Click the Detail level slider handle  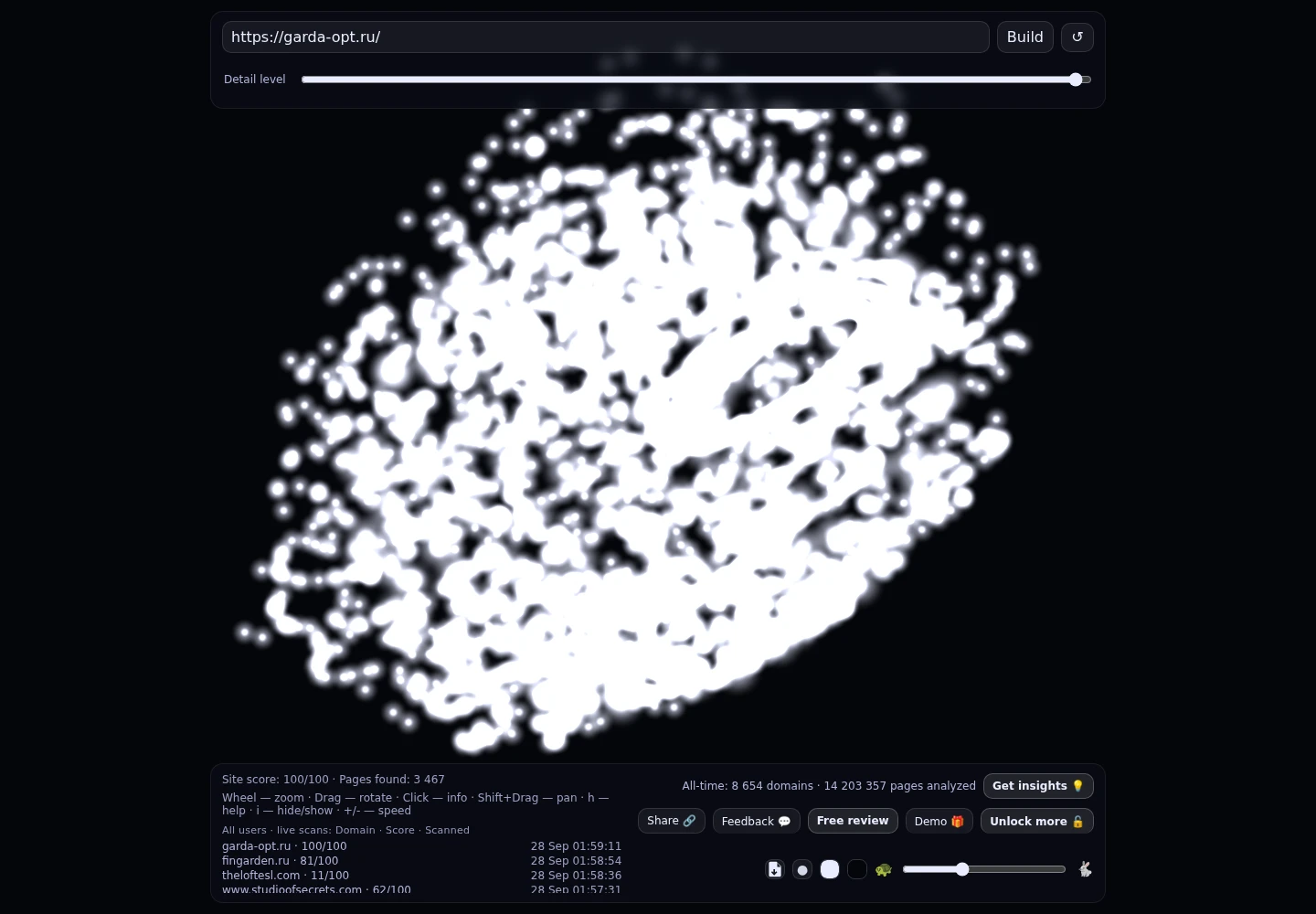pos(1076,80)
